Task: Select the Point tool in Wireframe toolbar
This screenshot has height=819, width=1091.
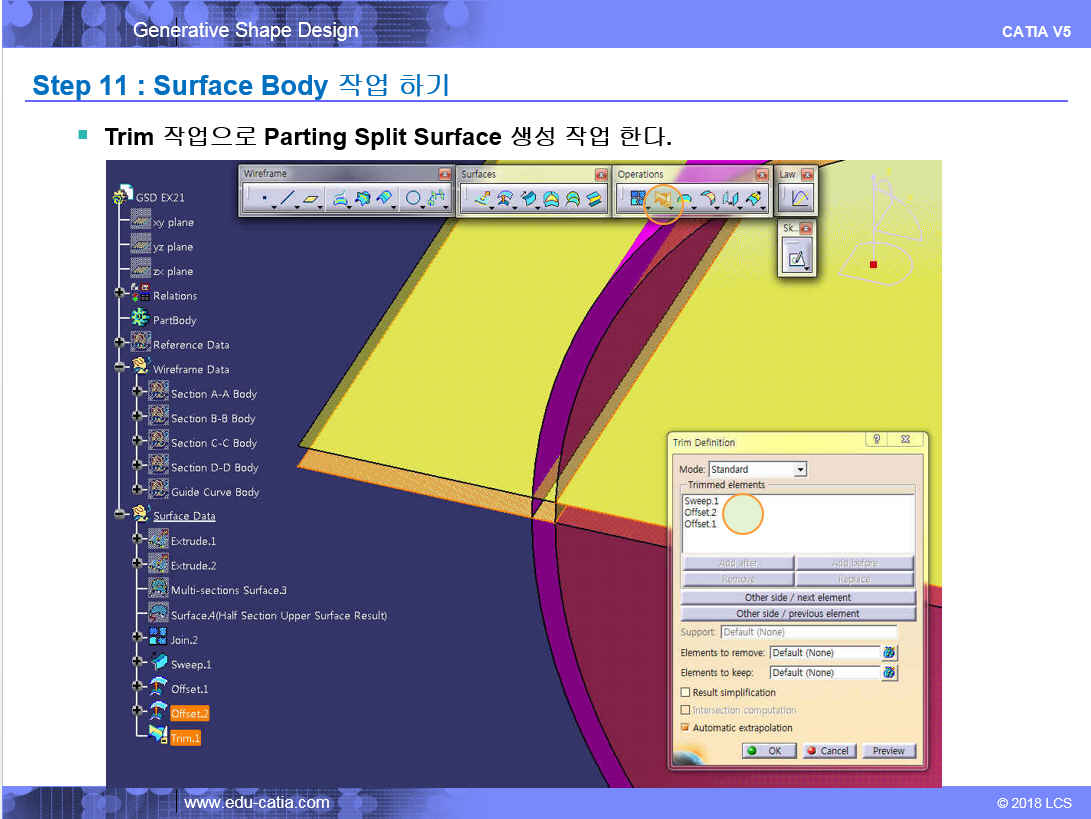Action: [263, 200]
